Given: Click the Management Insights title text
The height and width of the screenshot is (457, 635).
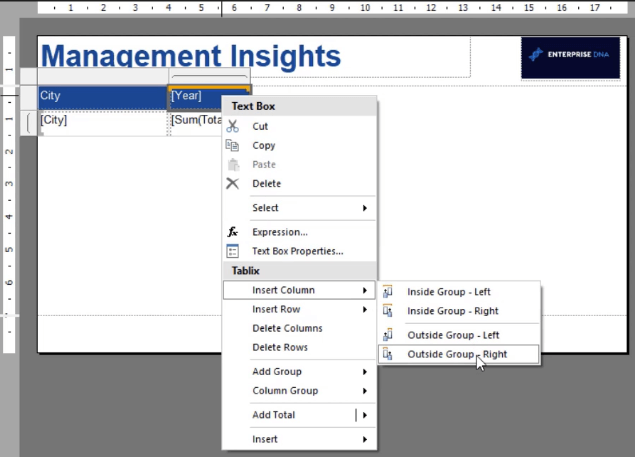Looking at the screenshot, I should [191, 56].
